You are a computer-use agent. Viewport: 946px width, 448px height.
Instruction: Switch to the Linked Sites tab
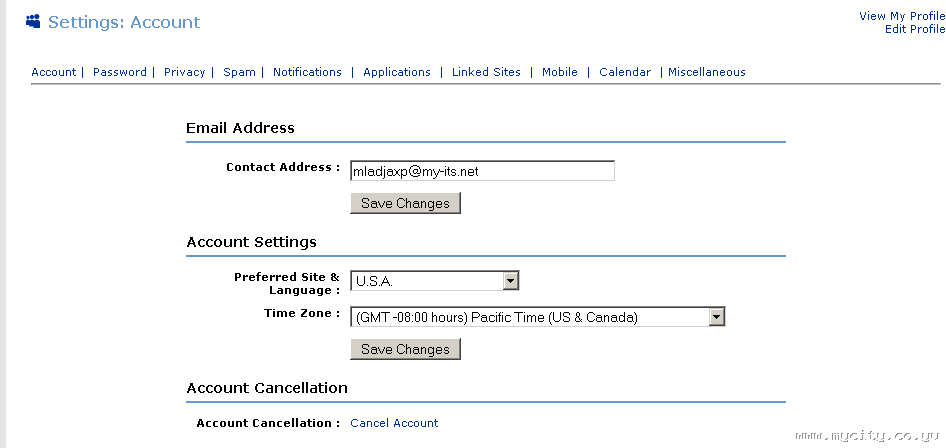(x=486, y=72)
